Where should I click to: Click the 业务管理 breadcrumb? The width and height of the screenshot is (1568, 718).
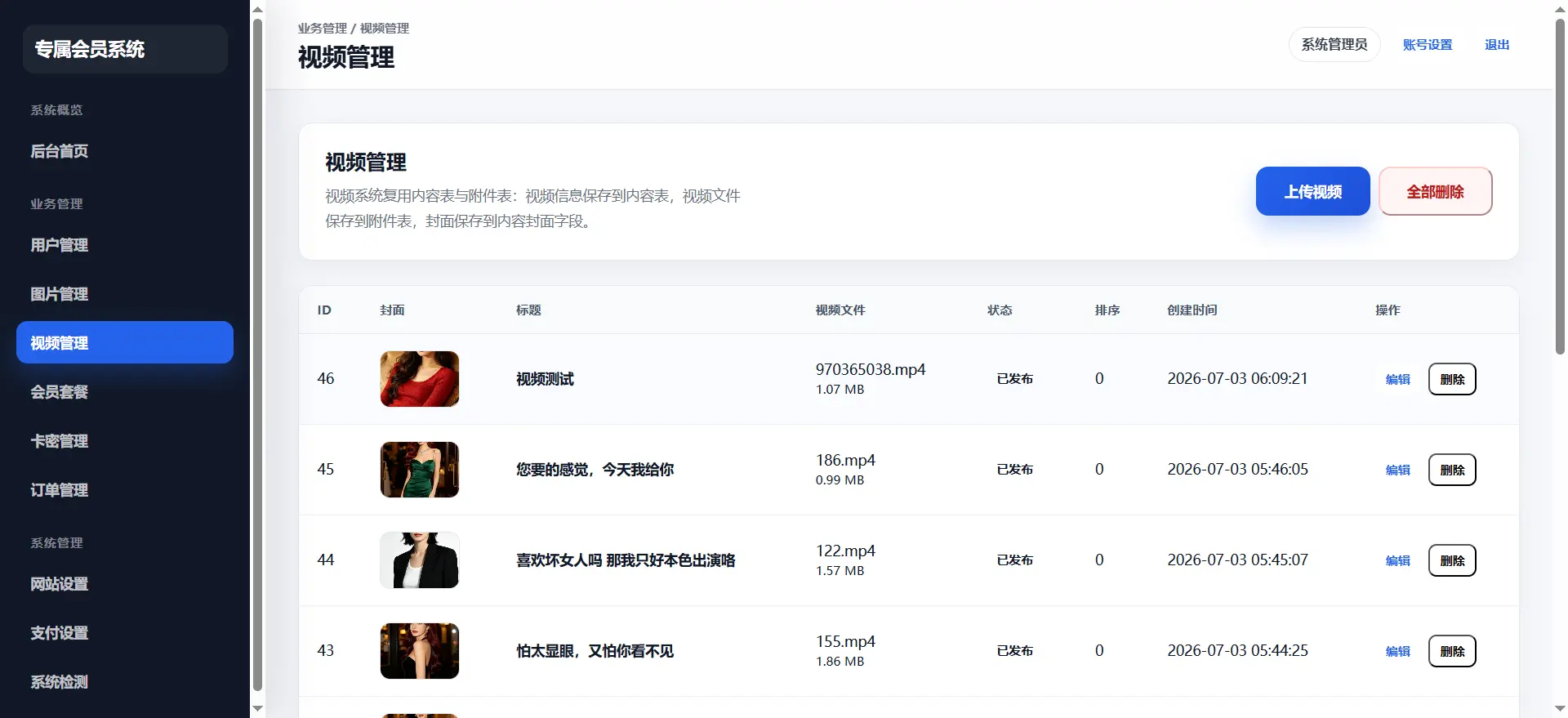(x=323, y=28)
